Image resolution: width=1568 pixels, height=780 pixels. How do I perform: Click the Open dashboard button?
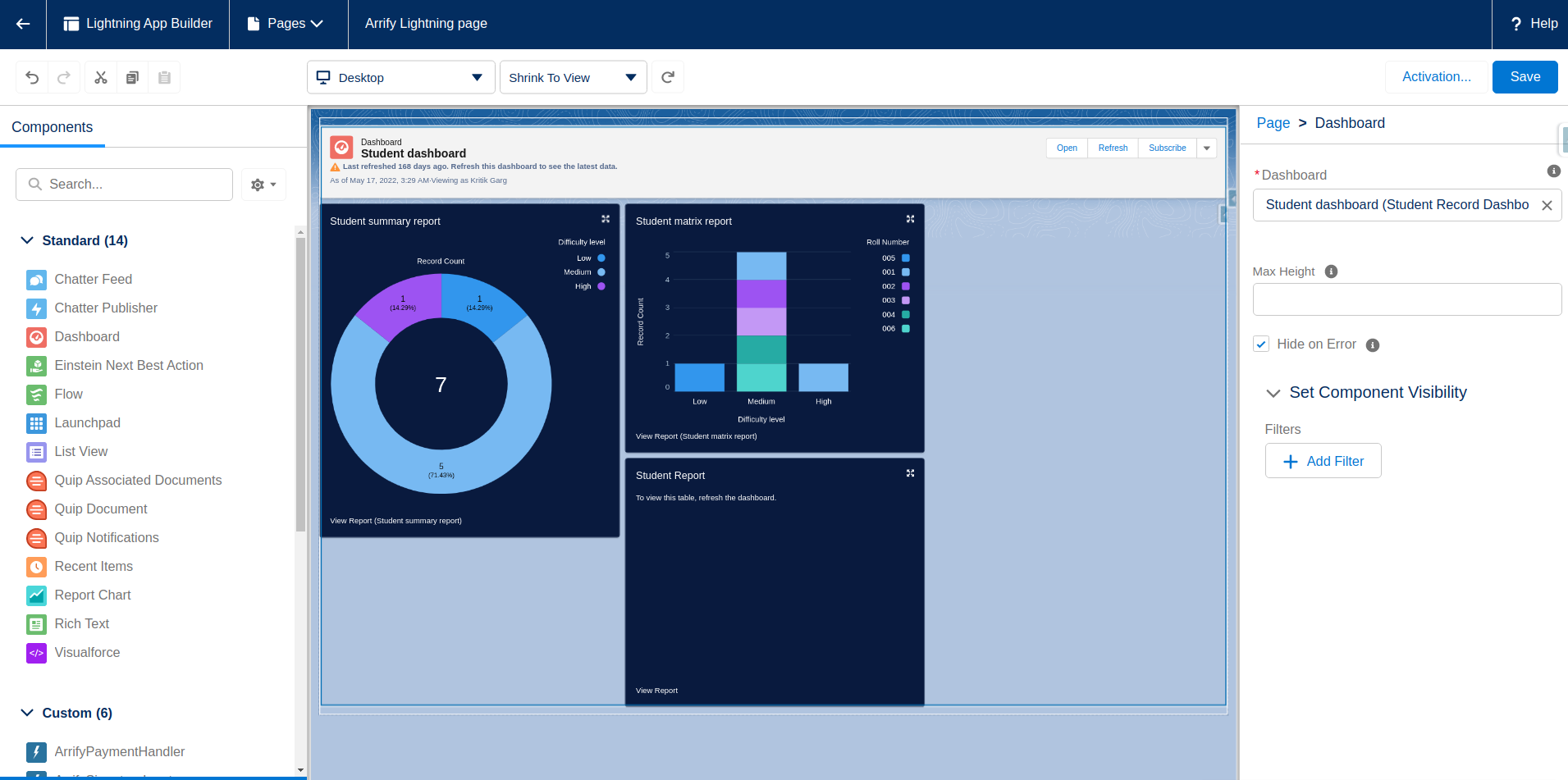[1067, 148]
